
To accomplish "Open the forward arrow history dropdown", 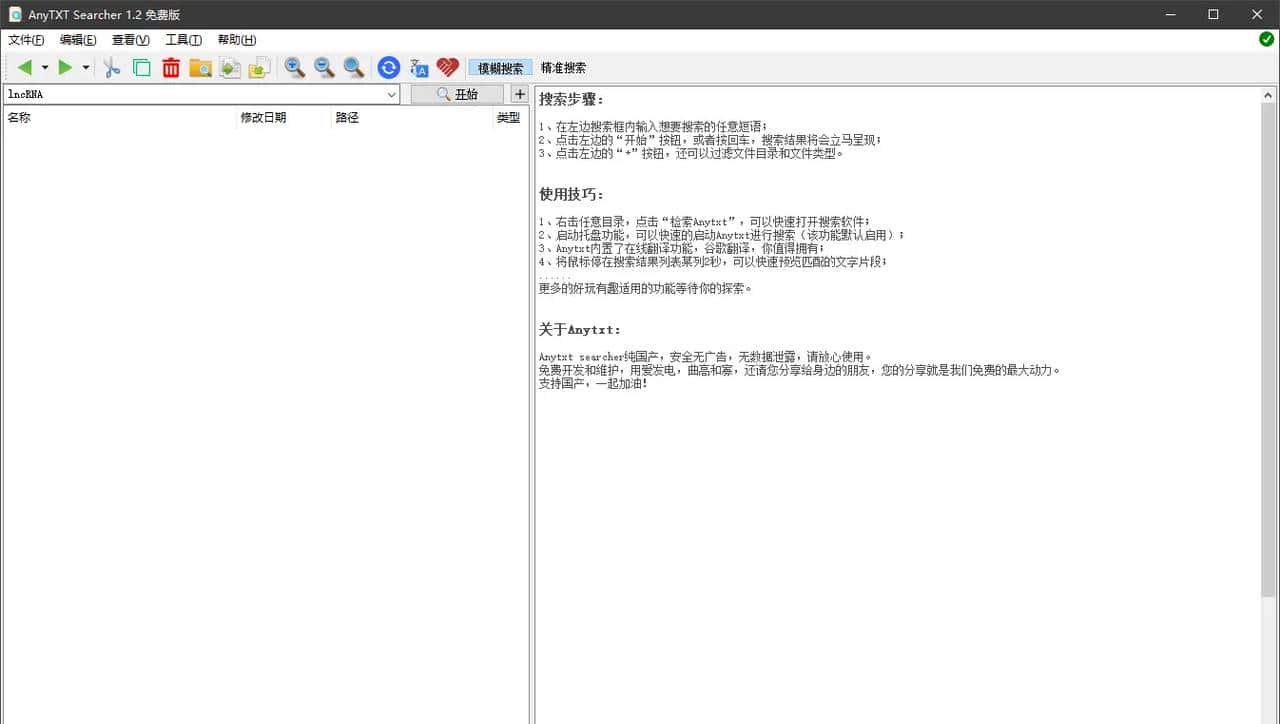I will coord(85,67).
